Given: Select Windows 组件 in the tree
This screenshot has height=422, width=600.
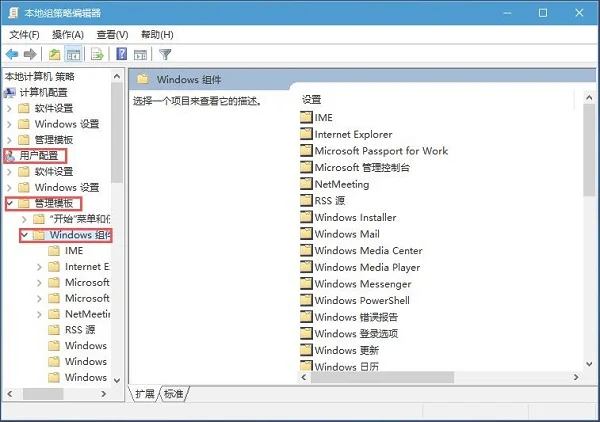Looking at the screenshot, I should (80, 235).
